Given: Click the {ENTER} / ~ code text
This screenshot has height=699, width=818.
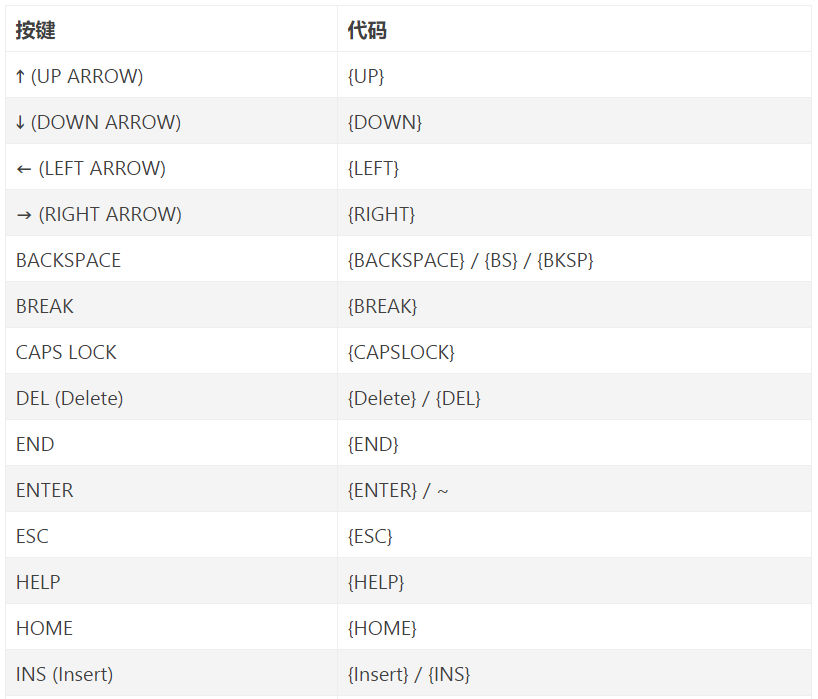Looking at the screenshot, I should [398, 490].
